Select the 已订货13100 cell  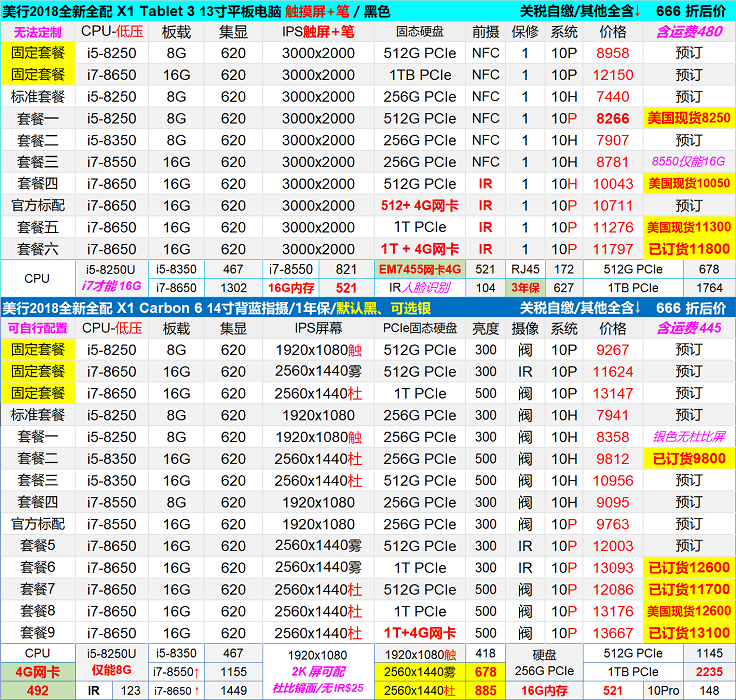point(689,633)
